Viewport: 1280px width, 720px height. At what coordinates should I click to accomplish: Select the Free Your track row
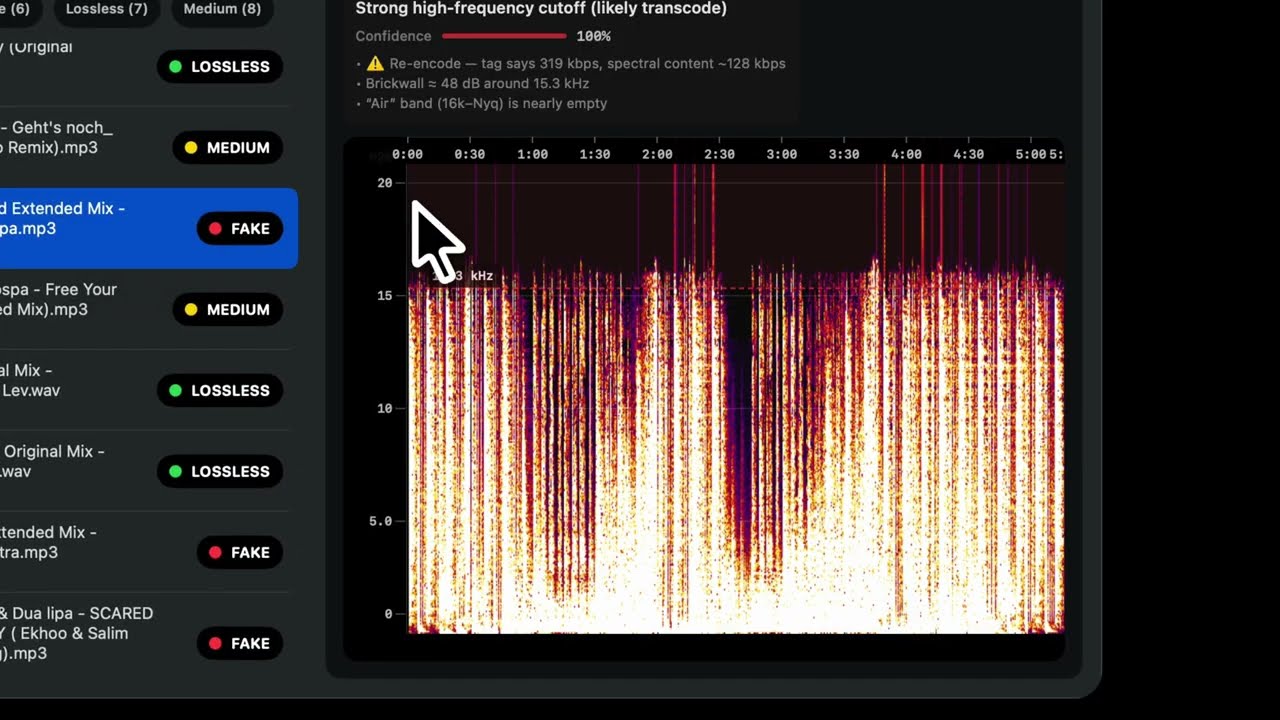point(144,309)
